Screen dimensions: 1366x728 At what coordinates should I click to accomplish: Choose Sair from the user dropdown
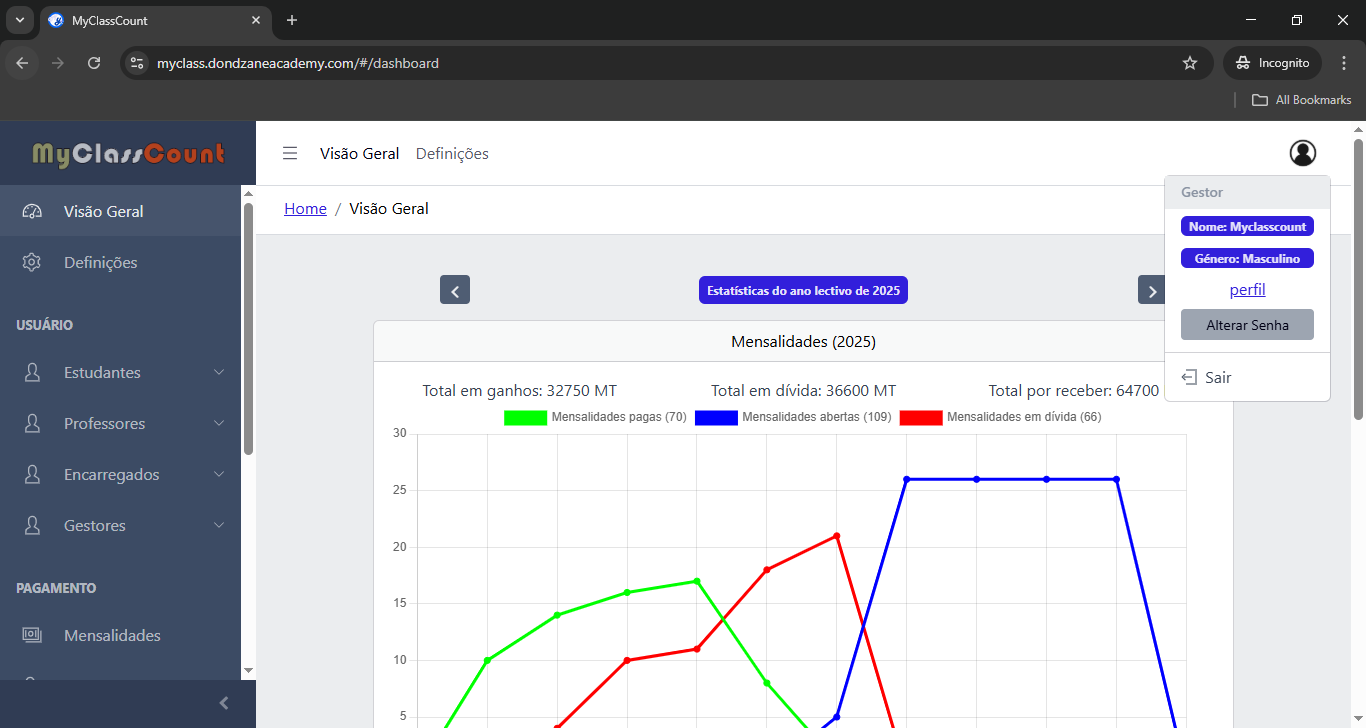click(x=1217, y=377)
